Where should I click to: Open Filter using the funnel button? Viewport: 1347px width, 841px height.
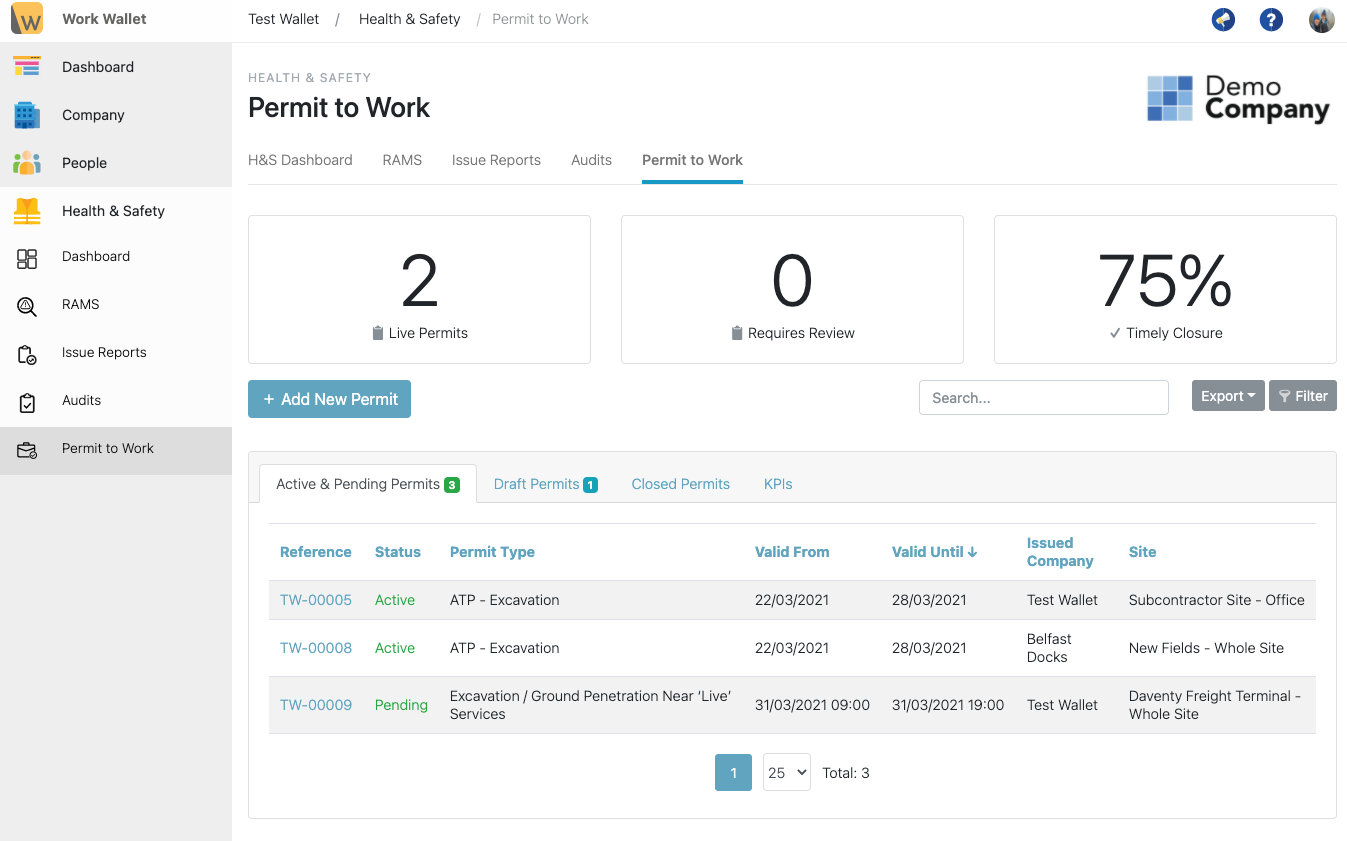pyautogui.click(x=1302, y=395)
